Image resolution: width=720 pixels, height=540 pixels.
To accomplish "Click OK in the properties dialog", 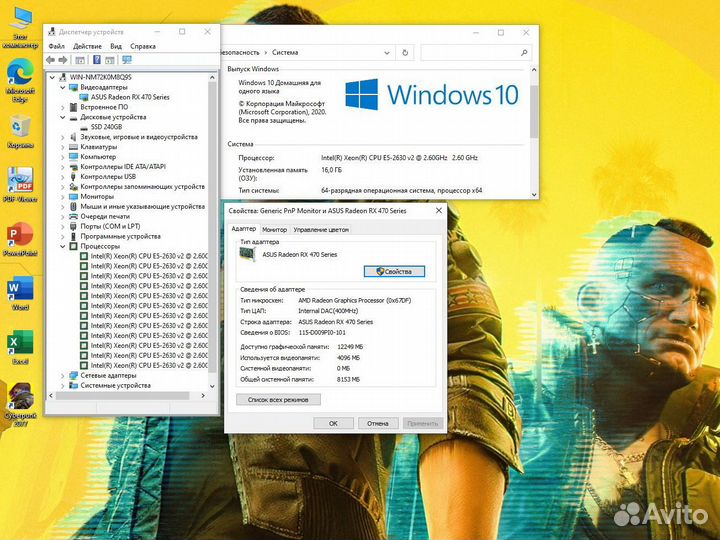I will click(333, 423).
